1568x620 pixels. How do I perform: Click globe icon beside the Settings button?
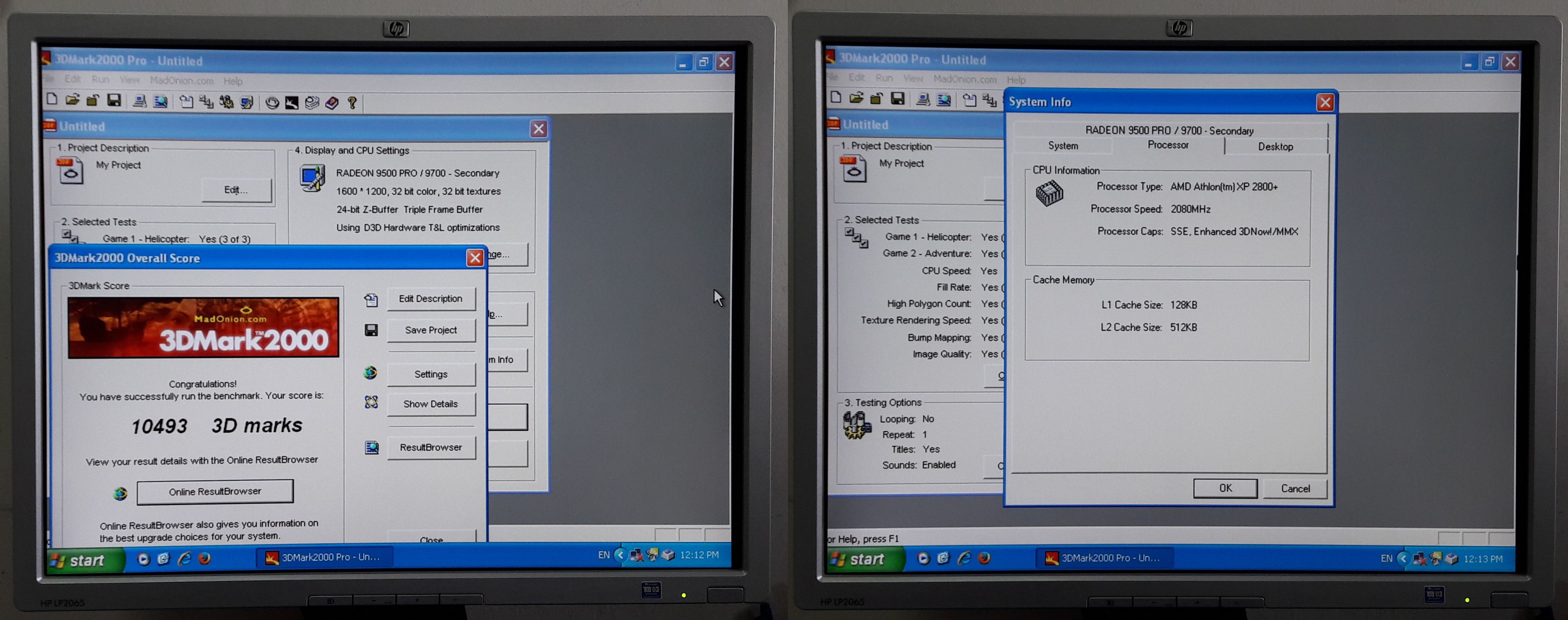371,373
